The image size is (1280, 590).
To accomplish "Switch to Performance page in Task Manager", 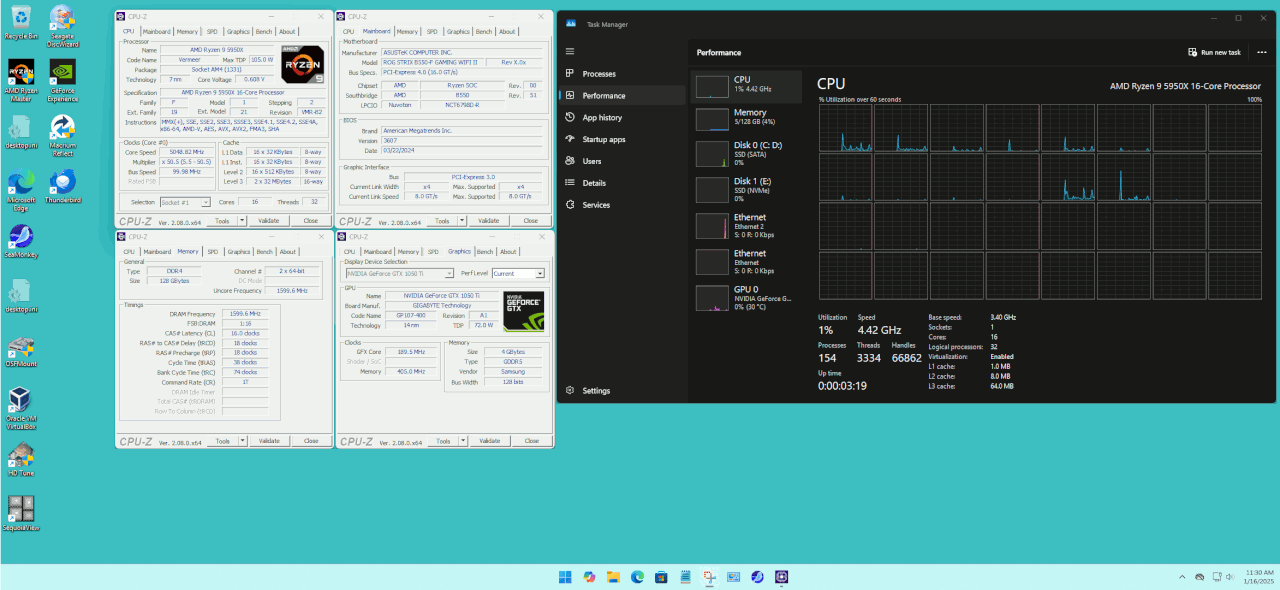I will (622, 96).
